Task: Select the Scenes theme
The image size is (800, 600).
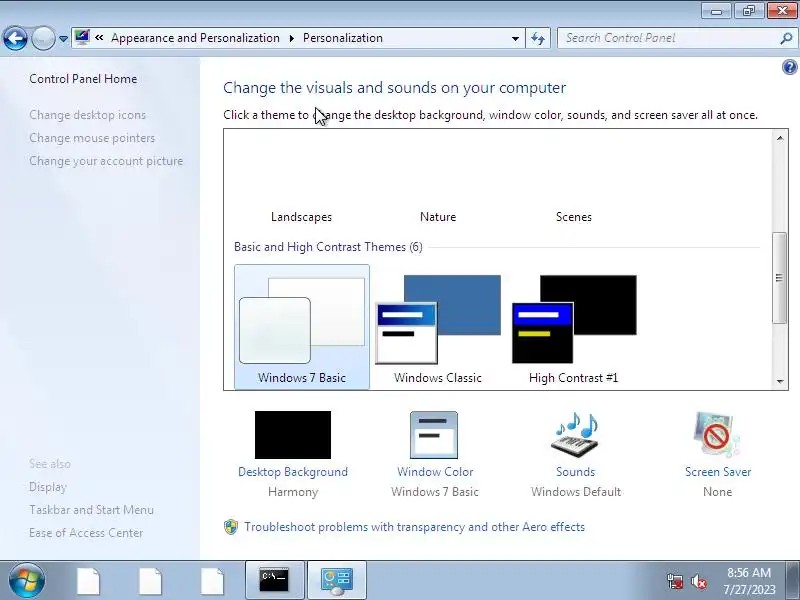Action: tap(574, 217)
